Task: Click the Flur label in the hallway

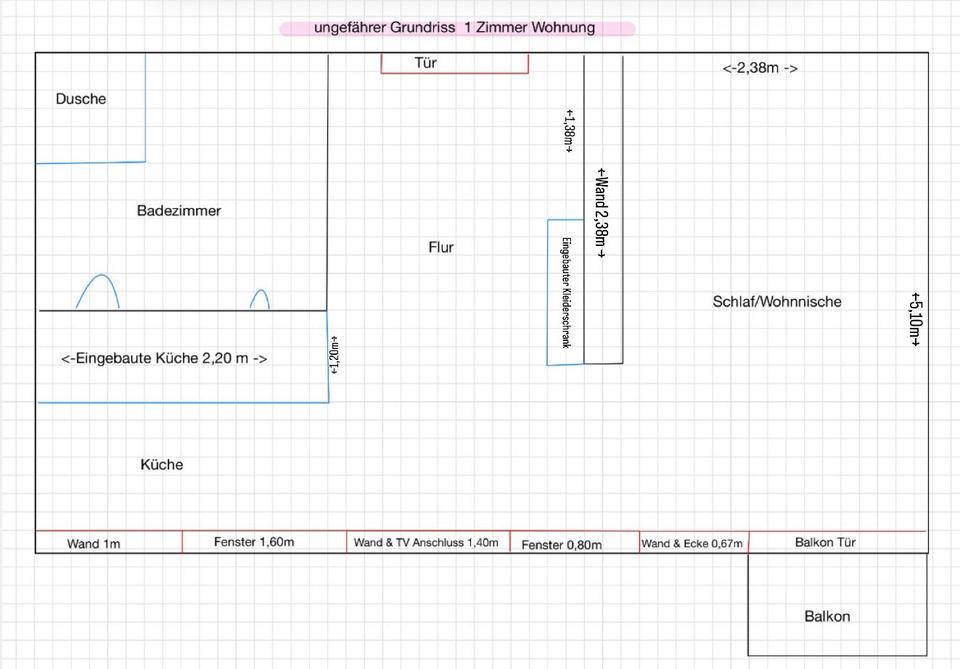Action: (x=441, y=247)
